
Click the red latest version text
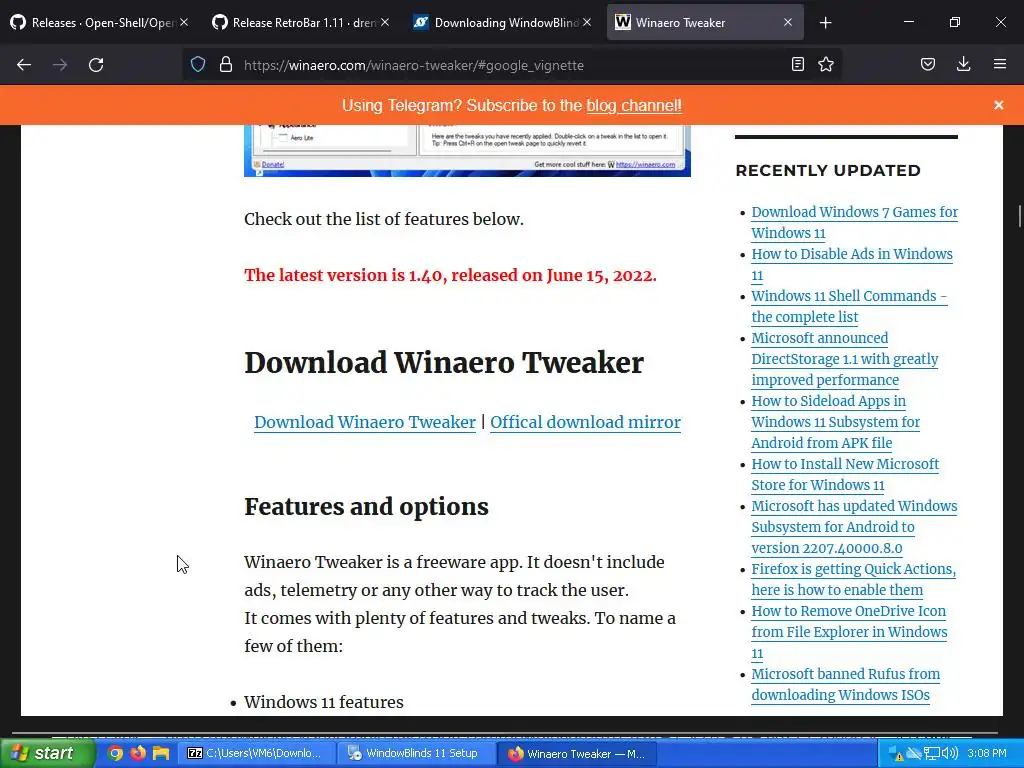click(450, 275)
